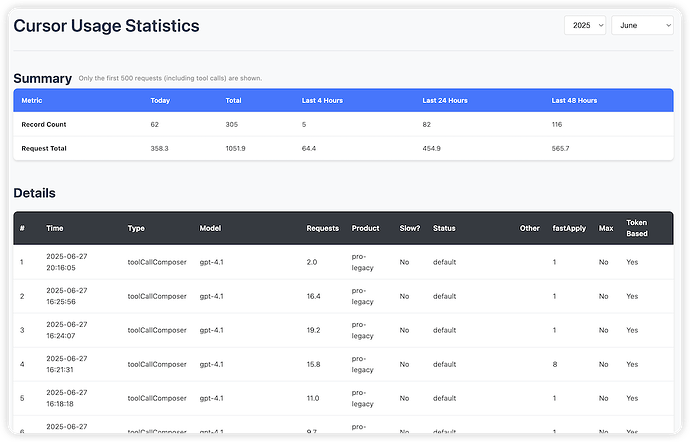Click the Cursor Usage Statistics heading
Image resolution: width=690 pixels, height=442 pixels.
tap(106, 26)
